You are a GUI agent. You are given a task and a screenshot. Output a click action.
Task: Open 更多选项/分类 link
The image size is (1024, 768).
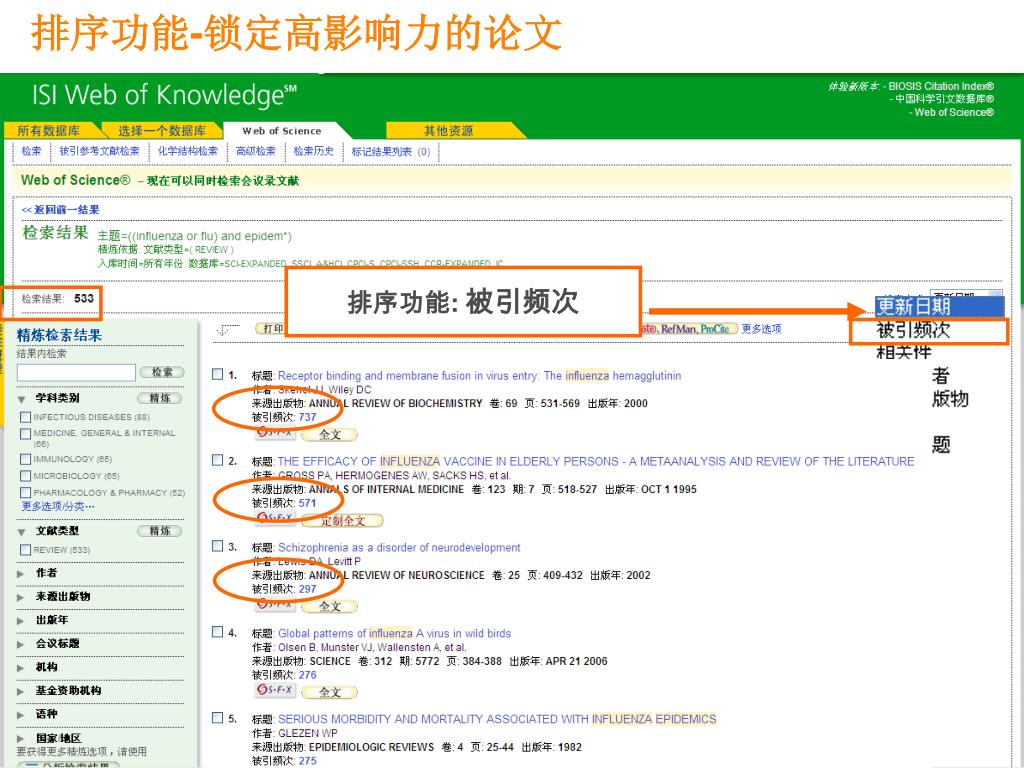[x=58, y=506]
